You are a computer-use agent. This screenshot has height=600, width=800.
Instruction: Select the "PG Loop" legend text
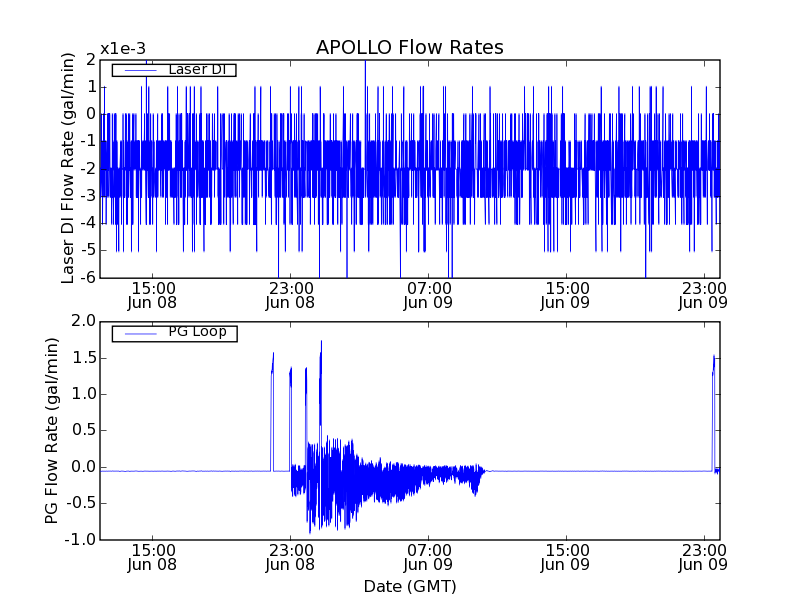(x=196, y=332)
